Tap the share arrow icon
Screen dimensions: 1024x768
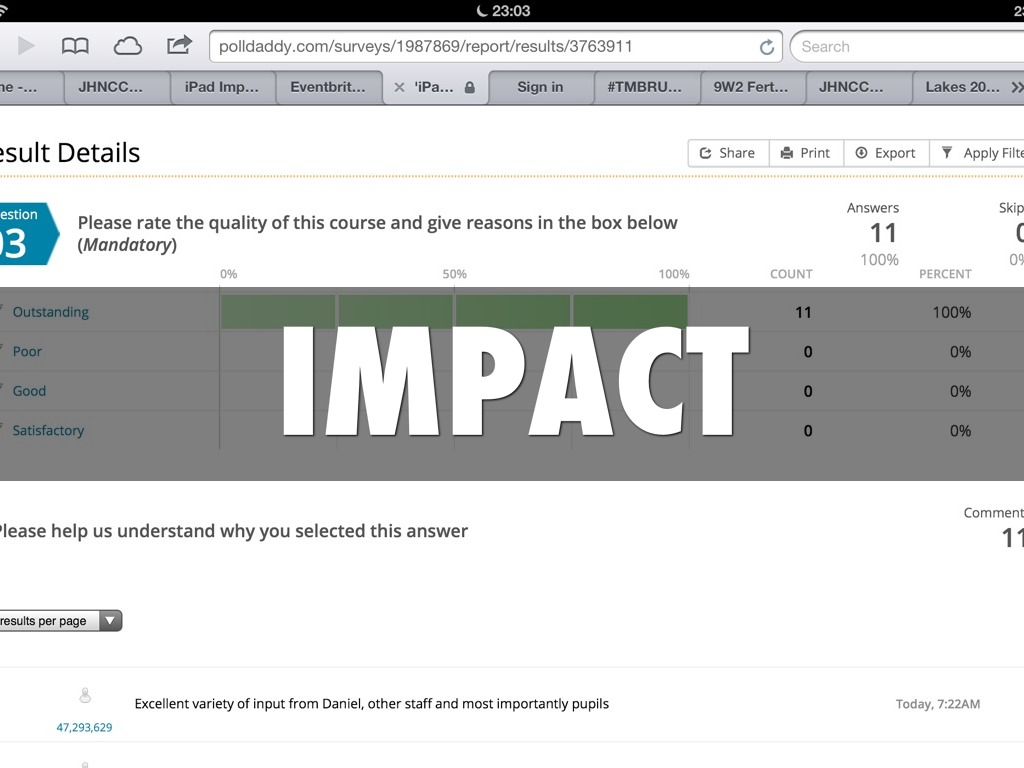click(179, 45)
